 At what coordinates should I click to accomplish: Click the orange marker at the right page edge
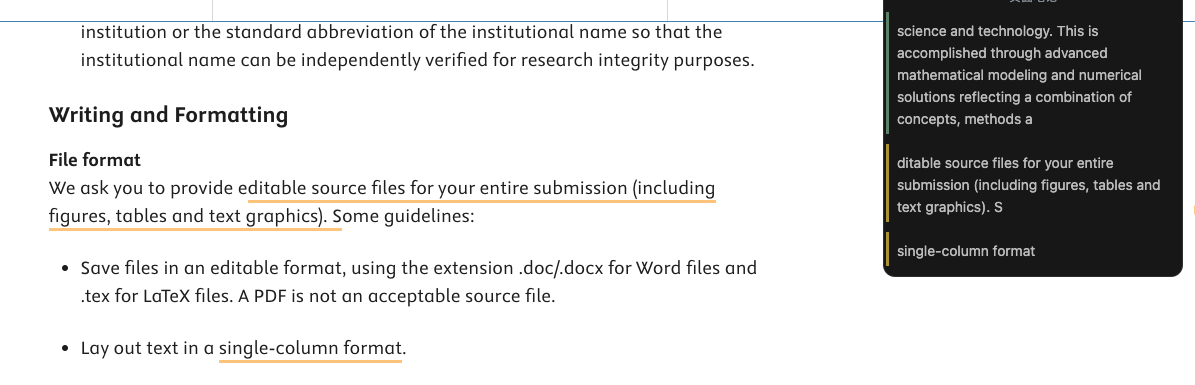[1193, 209]
